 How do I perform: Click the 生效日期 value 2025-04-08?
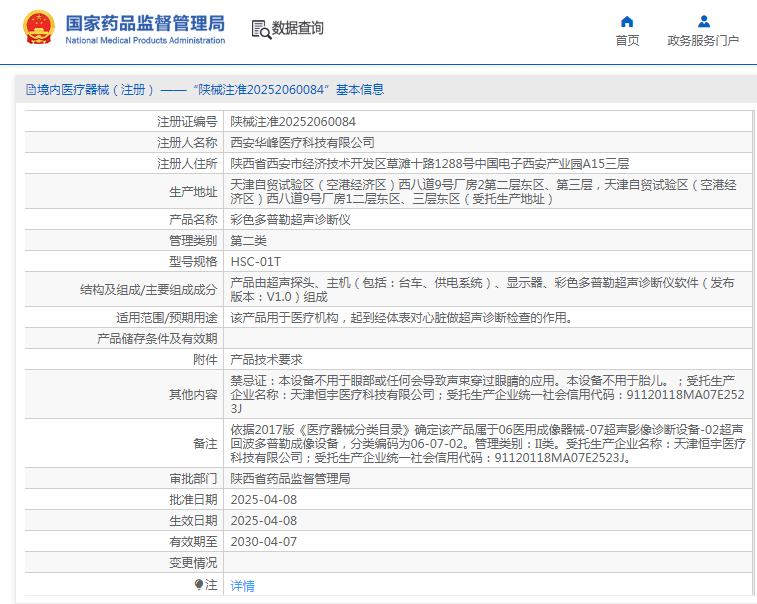(x=264, y=521)
